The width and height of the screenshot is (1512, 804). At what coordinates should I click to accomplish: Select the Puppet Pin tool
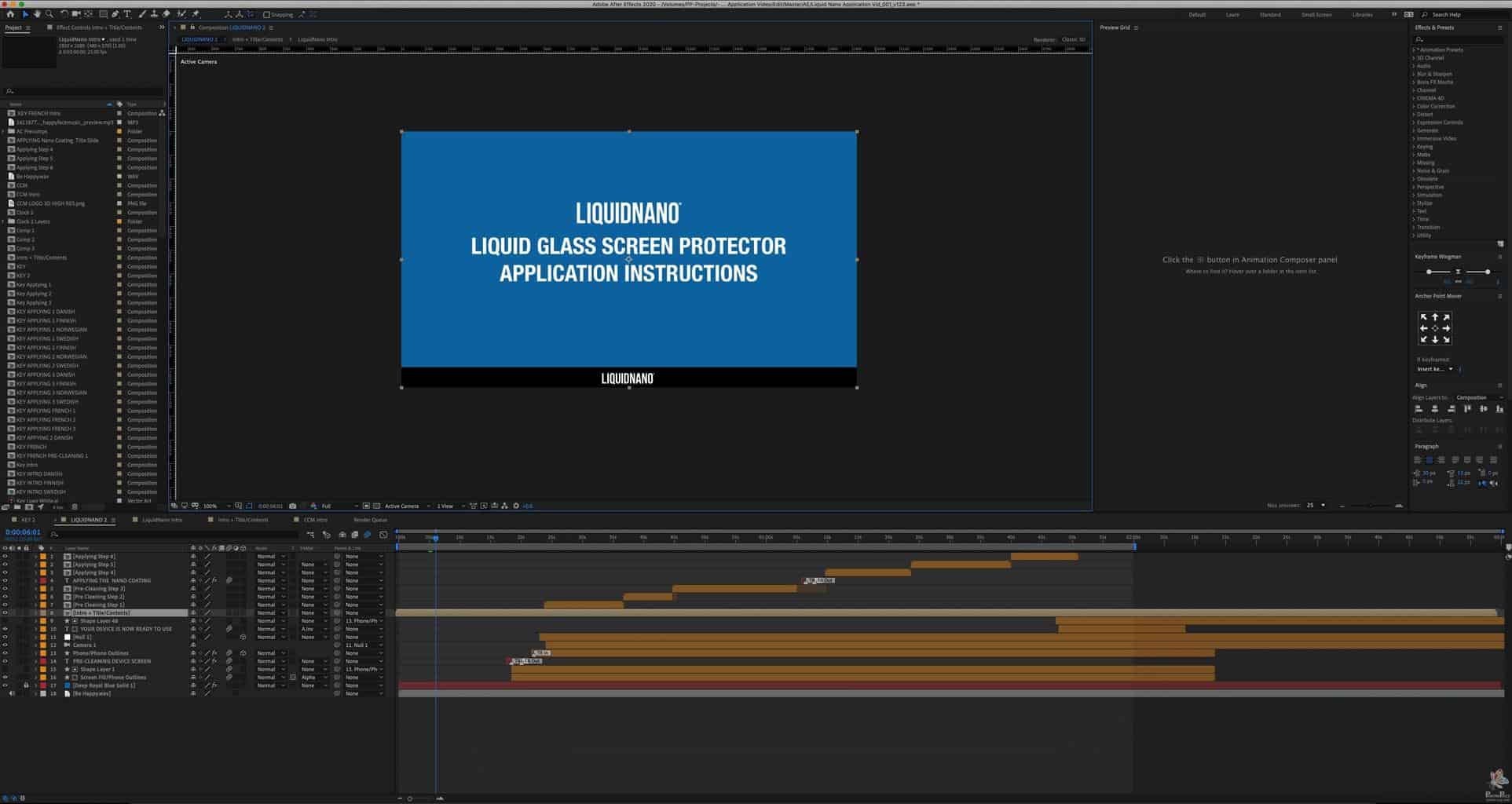[196, 14]
